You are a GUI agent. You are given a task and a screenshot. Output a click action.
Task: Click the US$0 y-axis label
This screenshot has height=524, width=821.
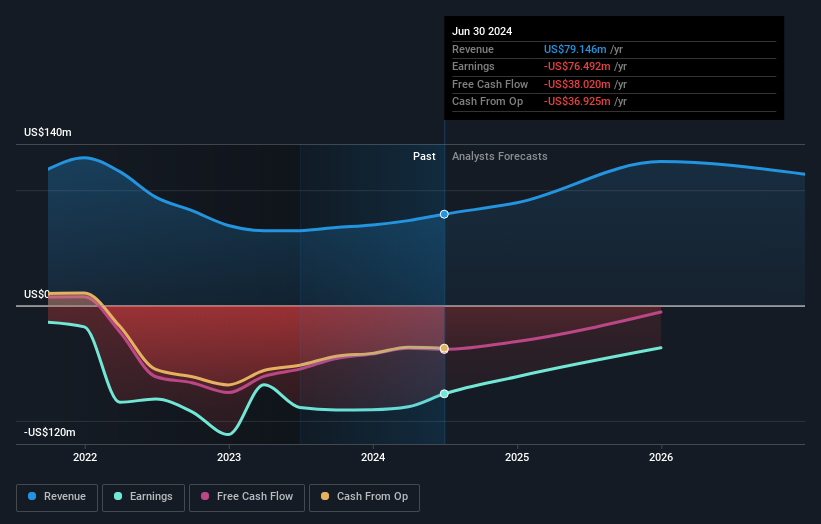[x=37, y=294]
